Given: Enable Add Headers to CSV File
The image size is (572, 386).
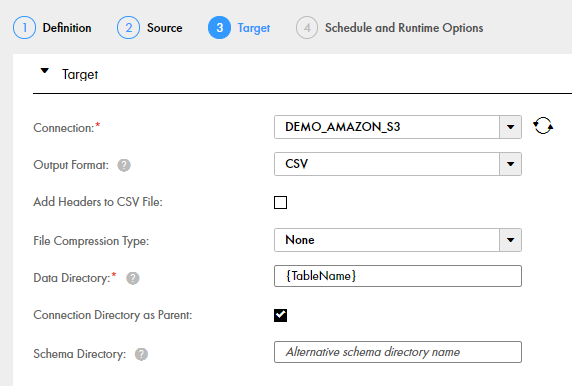Looking at the screenshot, I should pyautogui.click(x=281, y=202).
